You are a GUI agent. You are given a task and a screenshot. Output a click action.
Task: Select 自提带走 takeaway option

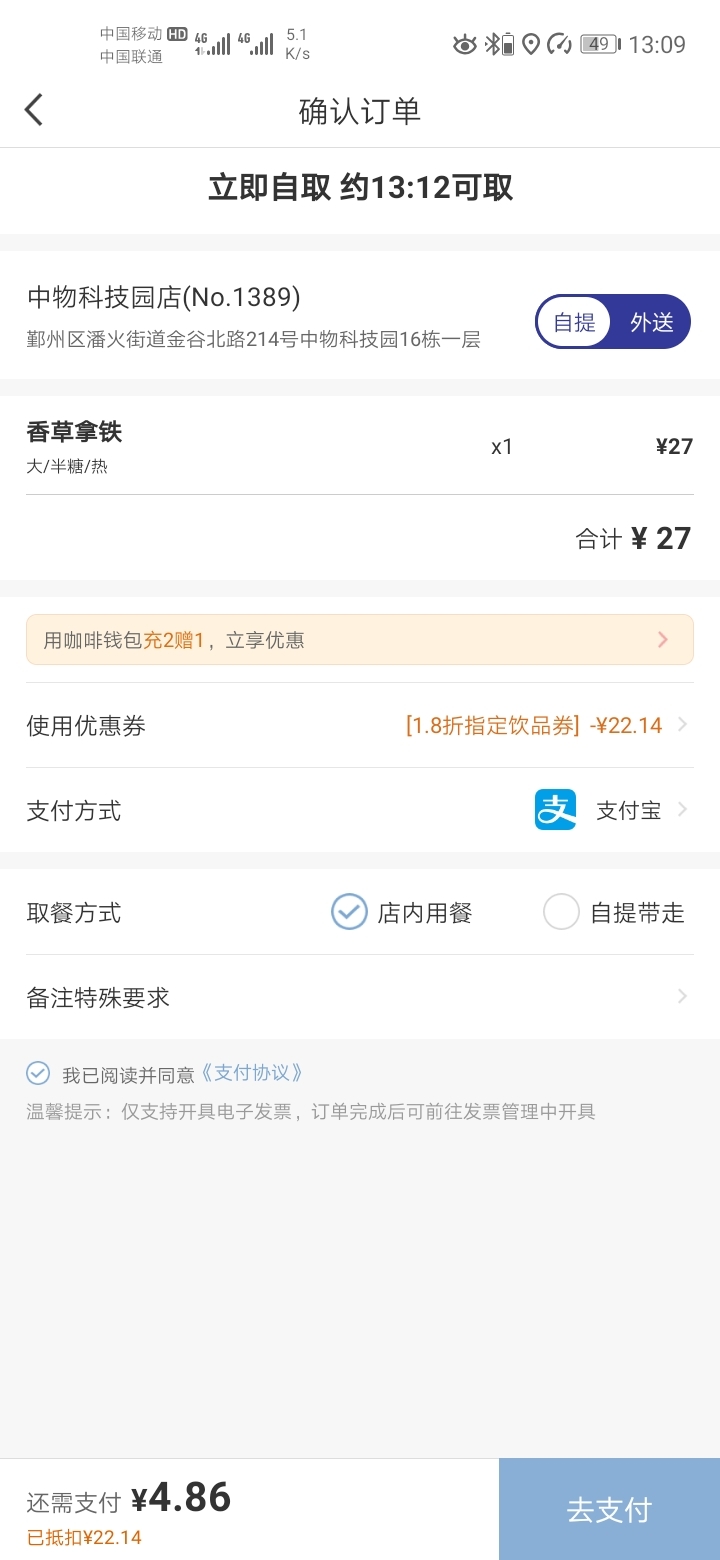[x=614, y=912]
